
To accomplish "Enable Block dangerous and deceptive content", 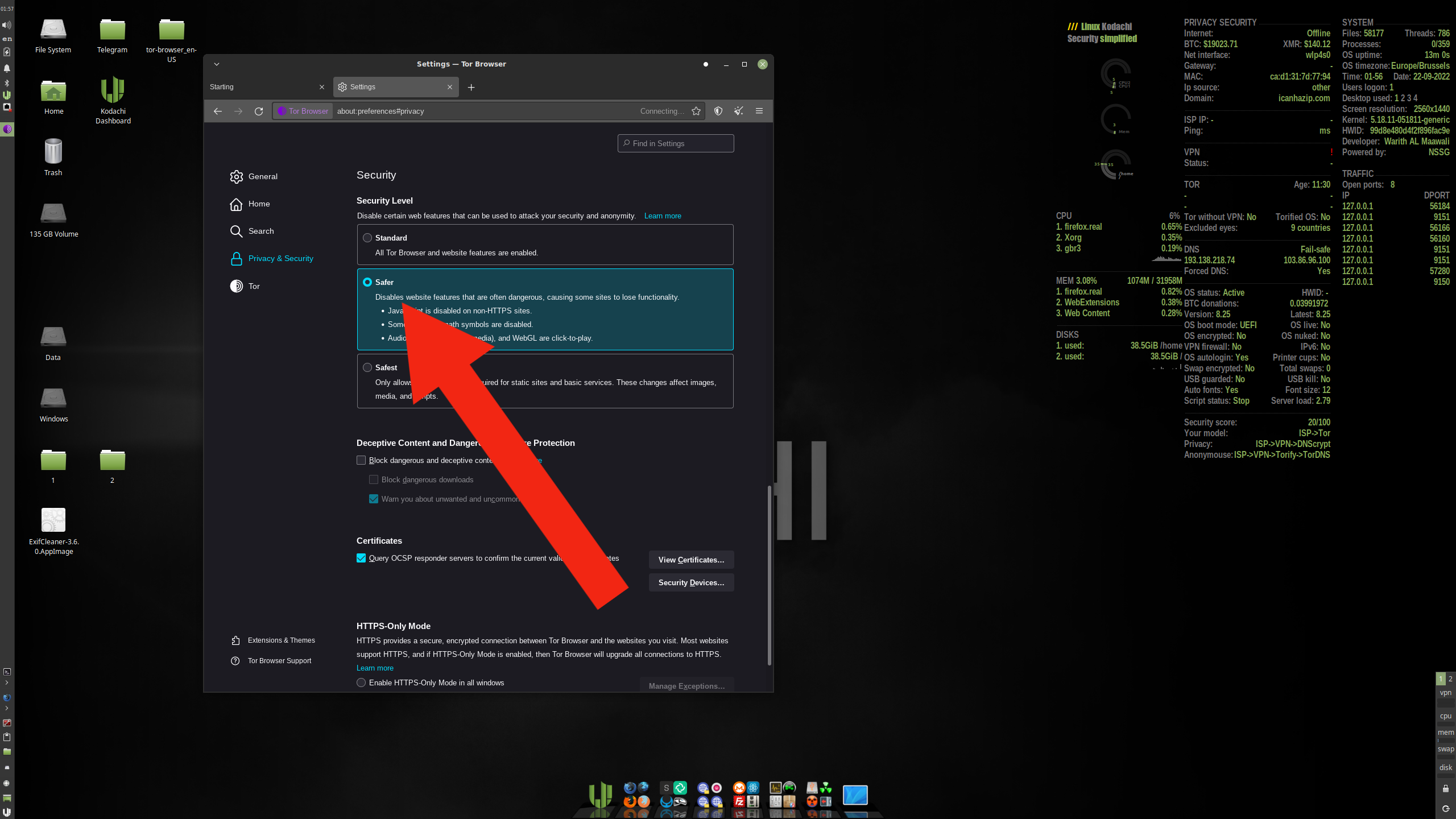I will coord(361,460).
